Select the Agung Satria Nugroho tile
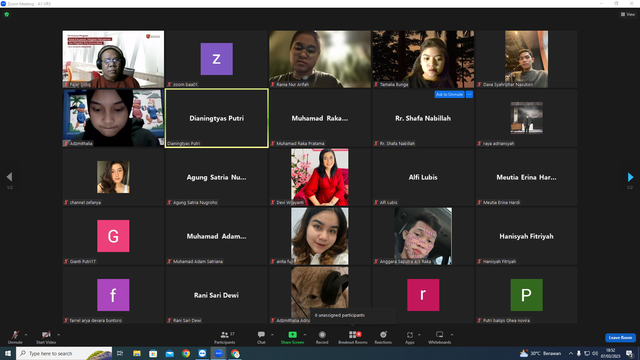This screenshot has height=360, width=640. tap(216, 177)
